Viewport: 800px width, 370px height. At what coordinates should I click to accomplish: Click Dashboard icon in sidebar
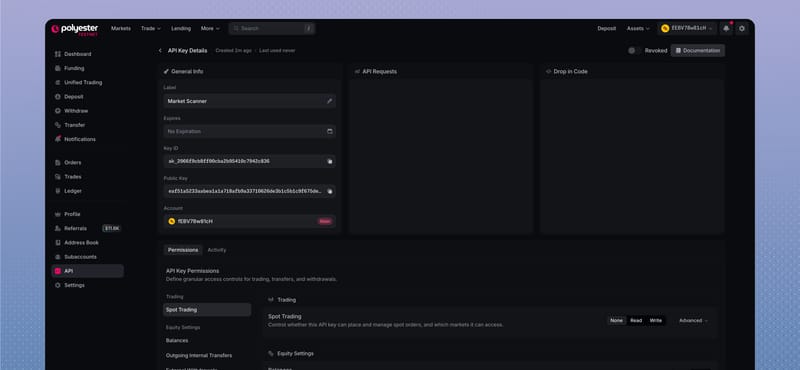coord(58,54)
